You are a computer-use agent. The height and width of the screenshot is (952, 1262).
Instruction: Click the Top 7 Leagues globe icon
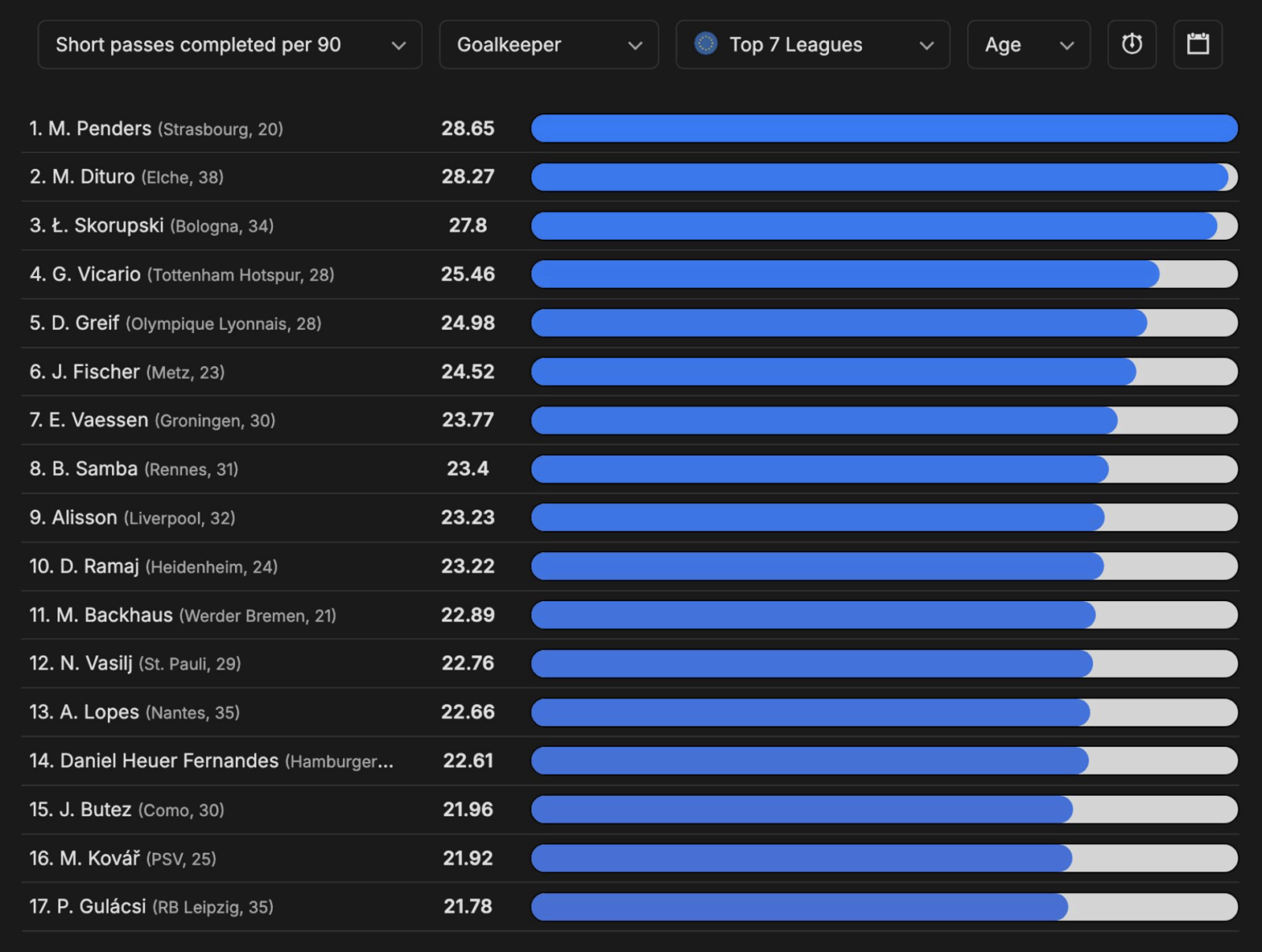705,43
